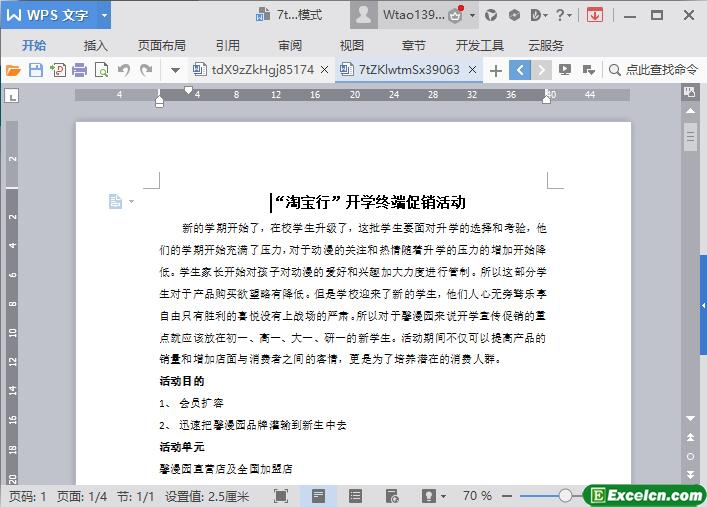Expand the side panel via blue edge arrow
The width and height of the screenshot is (707, 507).
pos(703,305)
